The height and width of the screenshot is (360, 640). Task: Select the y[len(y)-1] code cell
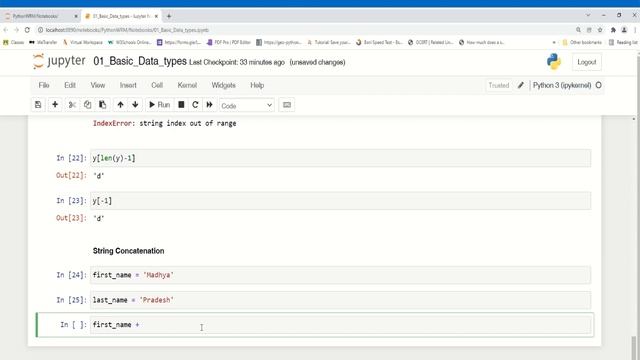pyautogui.click(x=340, y=158)
